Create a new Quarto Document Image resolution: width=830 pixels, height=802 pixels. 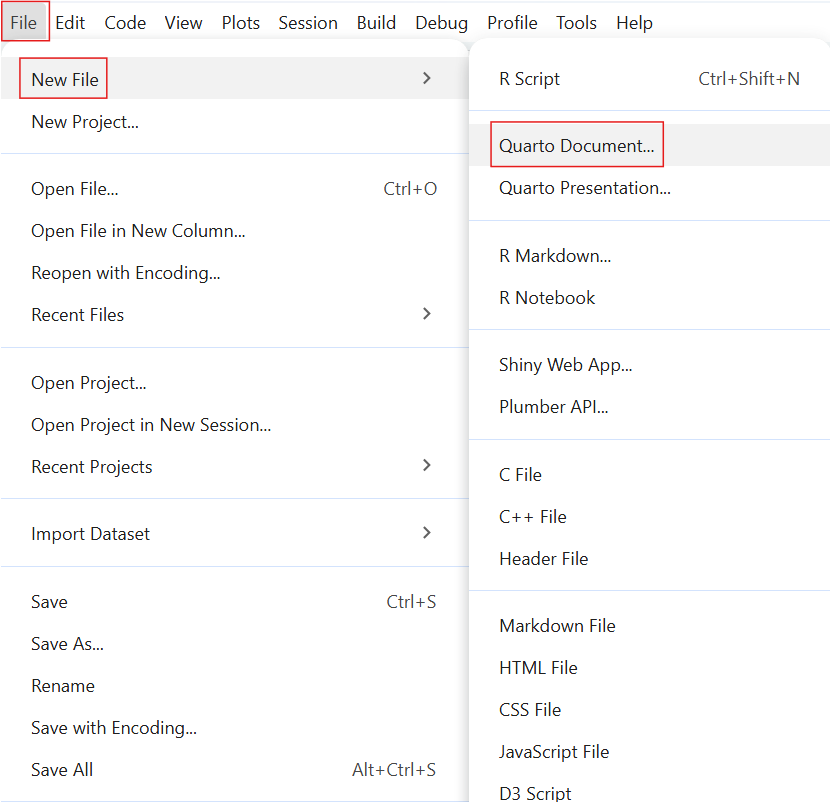click(x=576, y=143)
